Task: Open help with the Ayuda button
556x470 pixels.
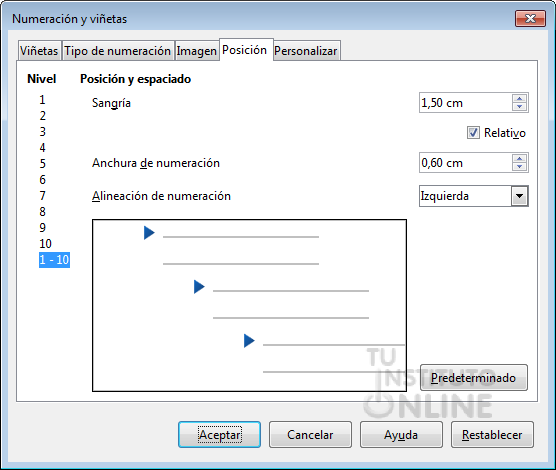Action: [x=401, y=435]
